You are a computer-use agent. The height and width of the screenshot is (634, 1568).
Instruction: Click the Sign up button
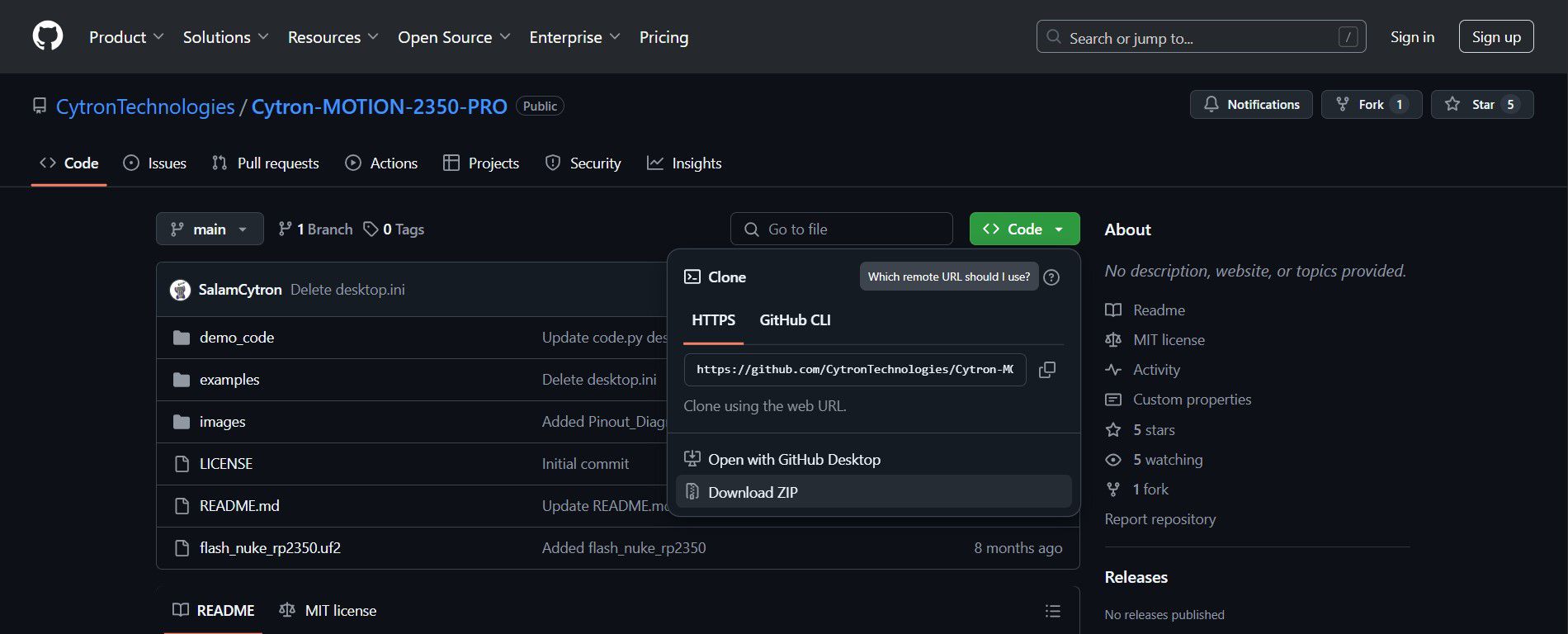(x=1495, y=37)
